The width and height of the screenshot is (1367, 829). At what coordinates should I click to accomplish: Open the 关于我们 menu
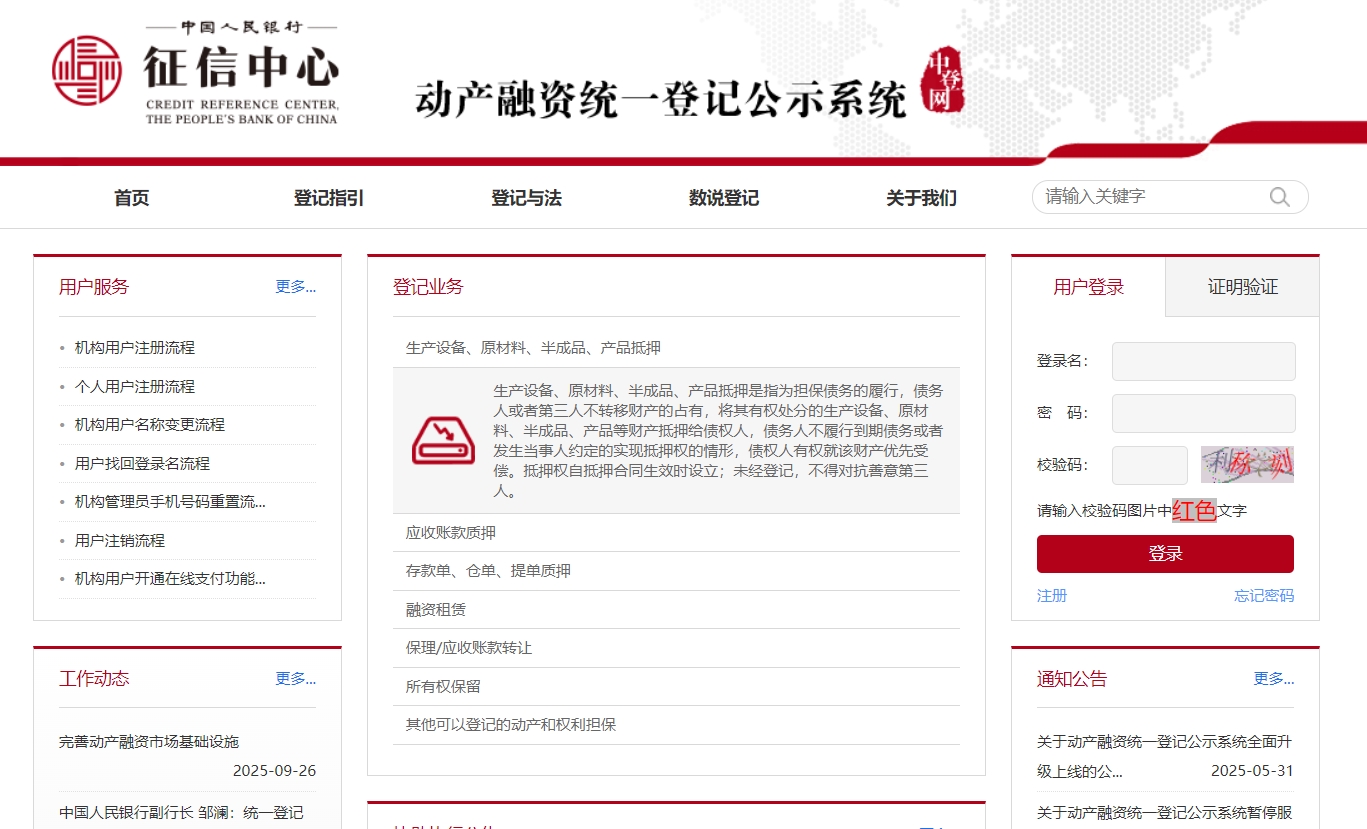point(919,198)
